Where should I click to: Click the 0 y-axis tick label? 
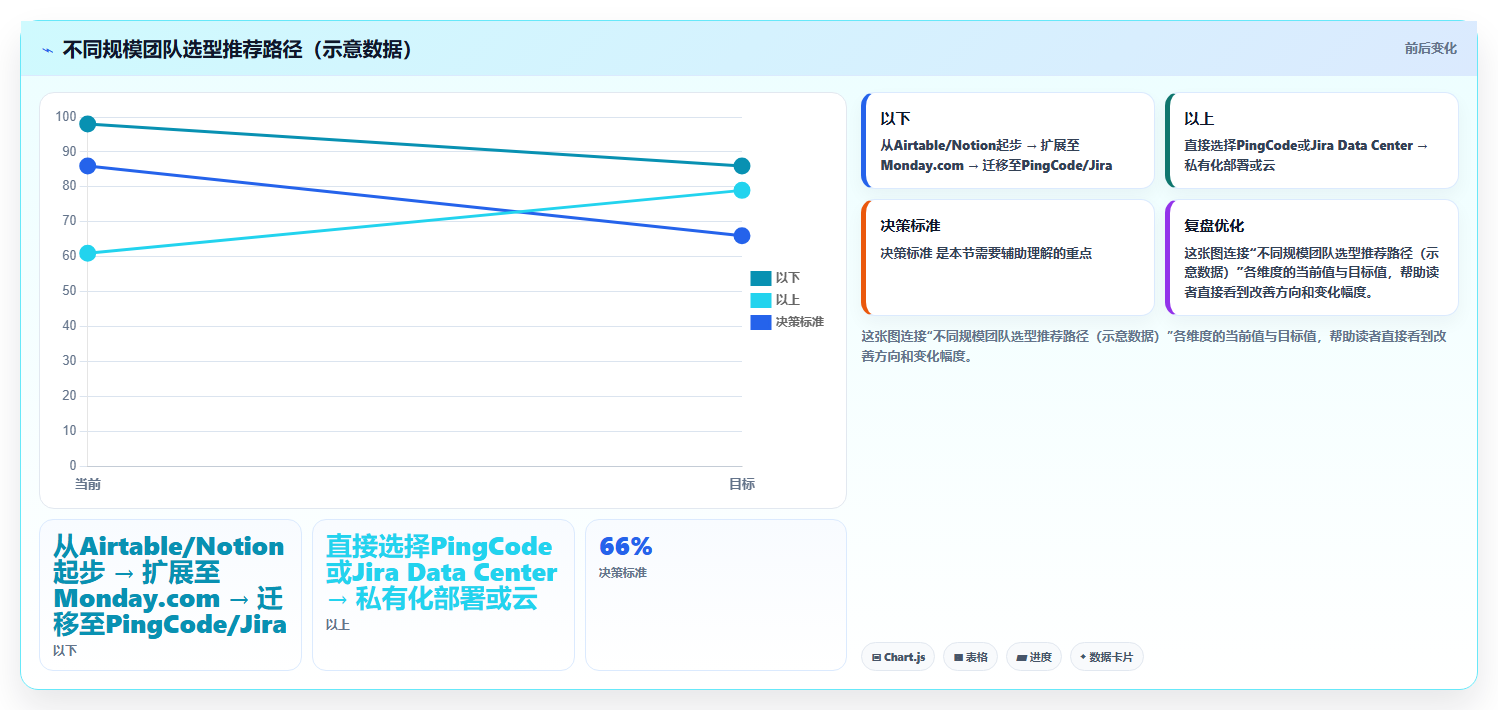pyautogui.click(x=73, y=466)
